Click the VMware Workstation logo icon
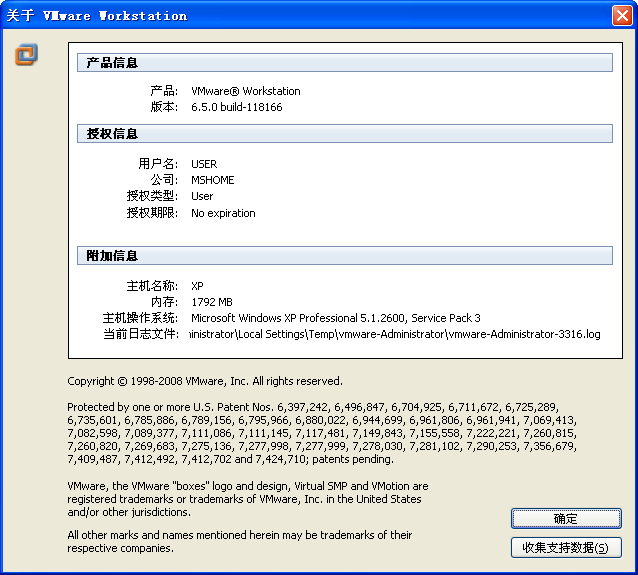638x575 pixels. [26, 54]
